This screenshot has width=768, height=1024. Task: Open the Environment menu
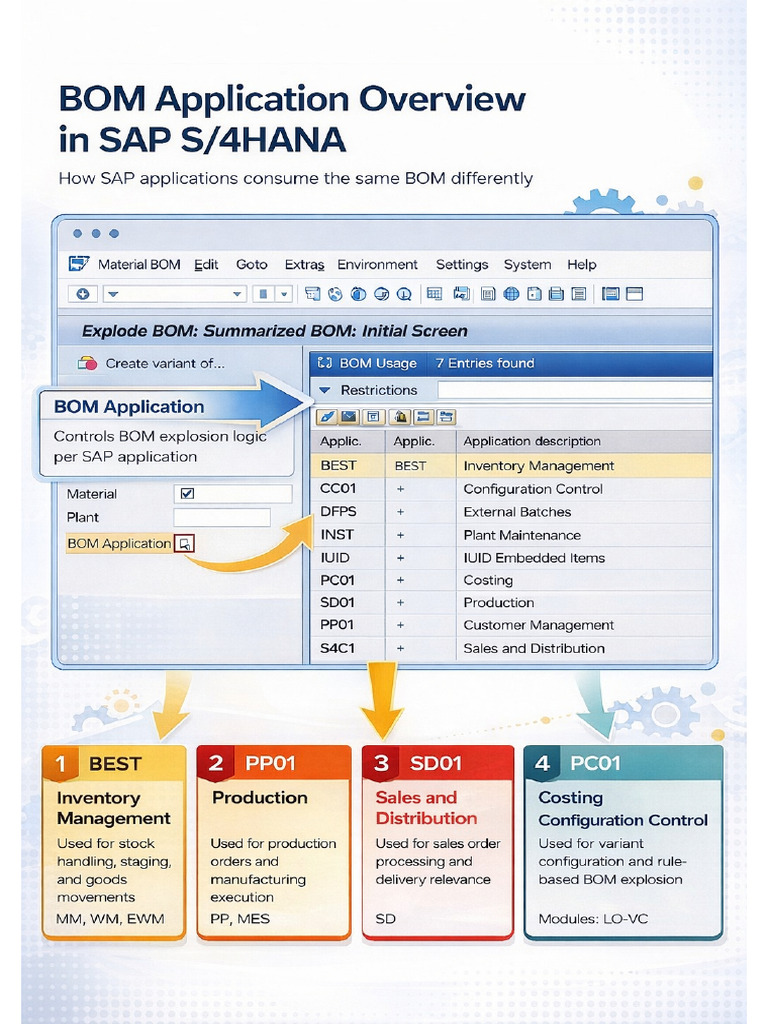377,264
